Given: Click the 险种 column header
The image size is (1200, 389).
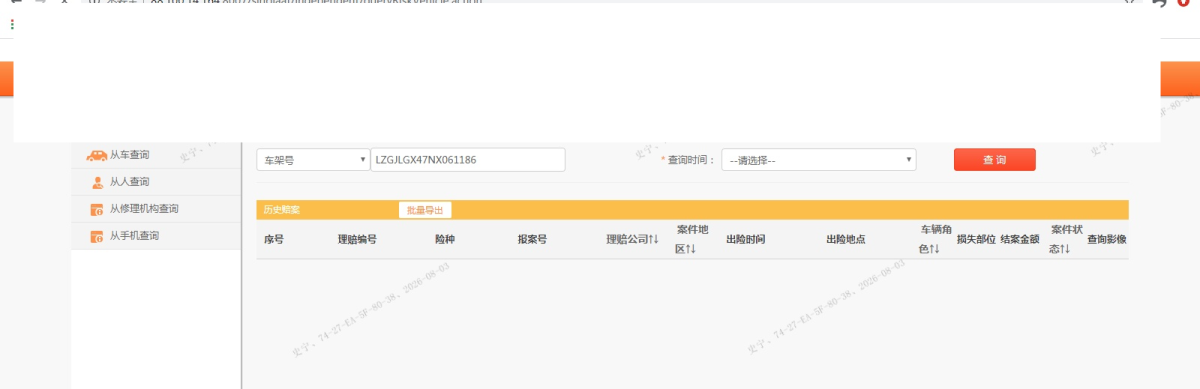Looking at the screenshot, I should 445,240.
